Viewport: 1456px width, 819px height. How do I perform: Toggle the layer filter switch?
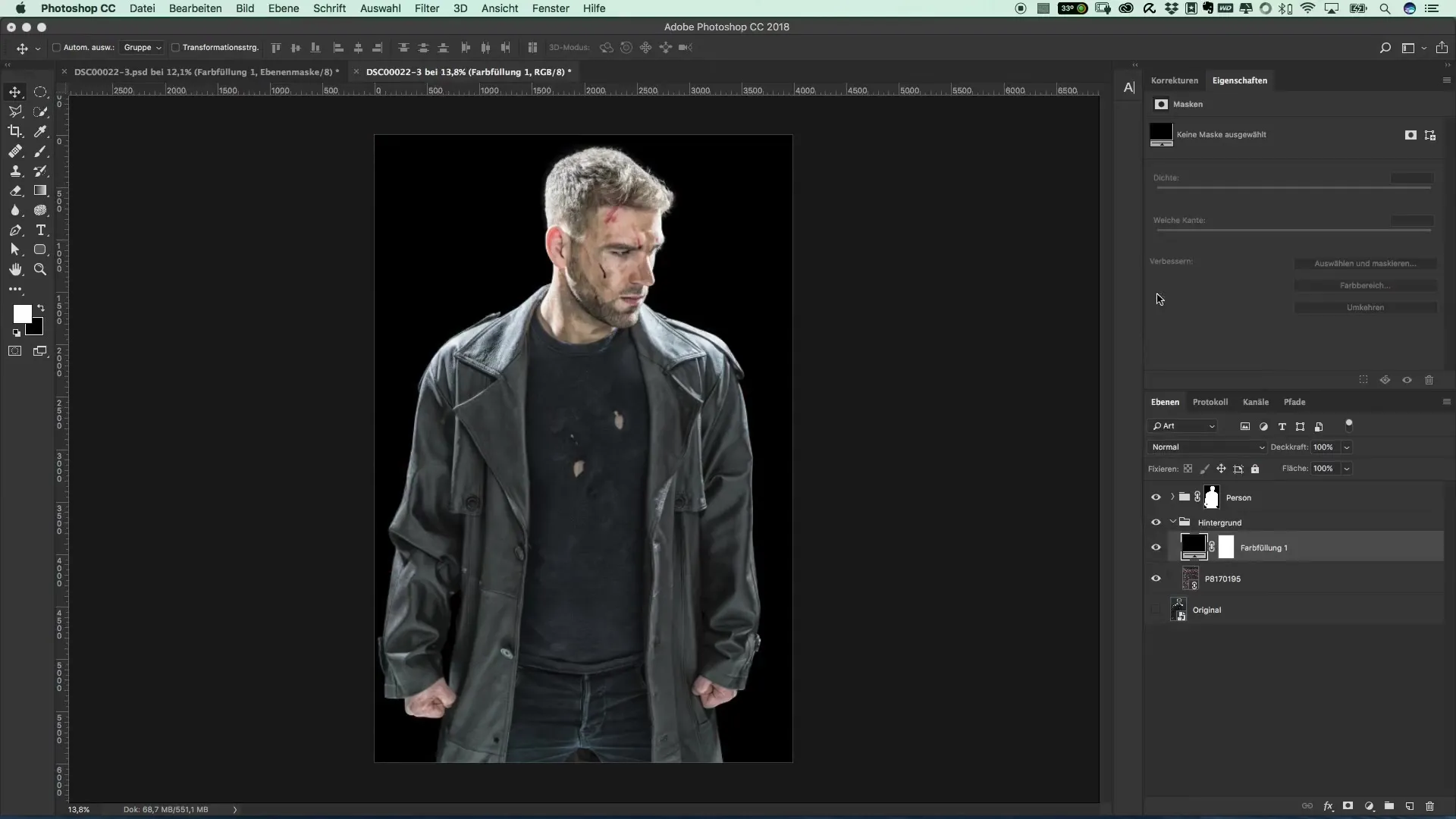(x=1349, y=425)
